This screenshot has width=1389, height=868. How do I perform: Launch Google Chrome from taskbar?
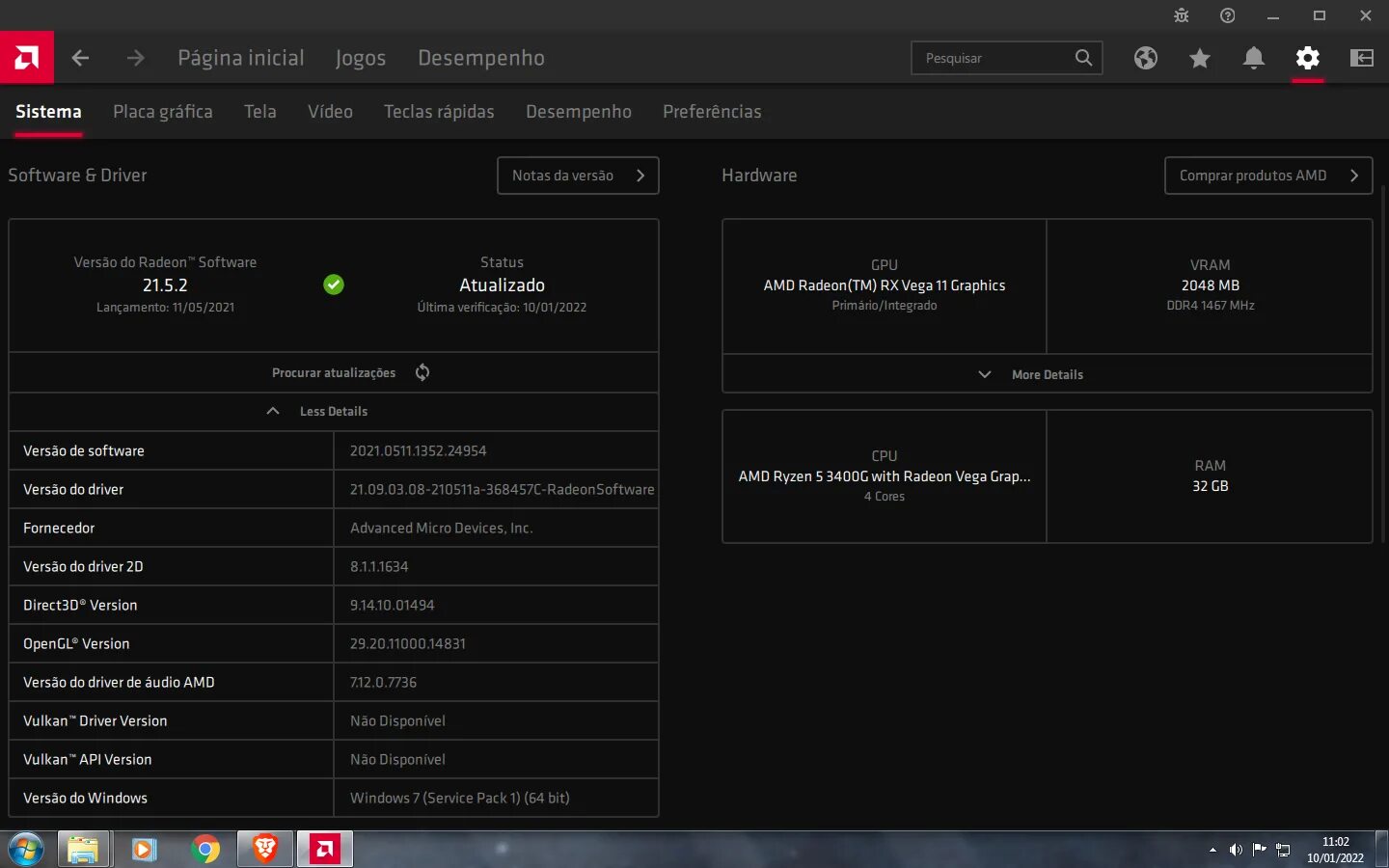click(x=204, y=850)
